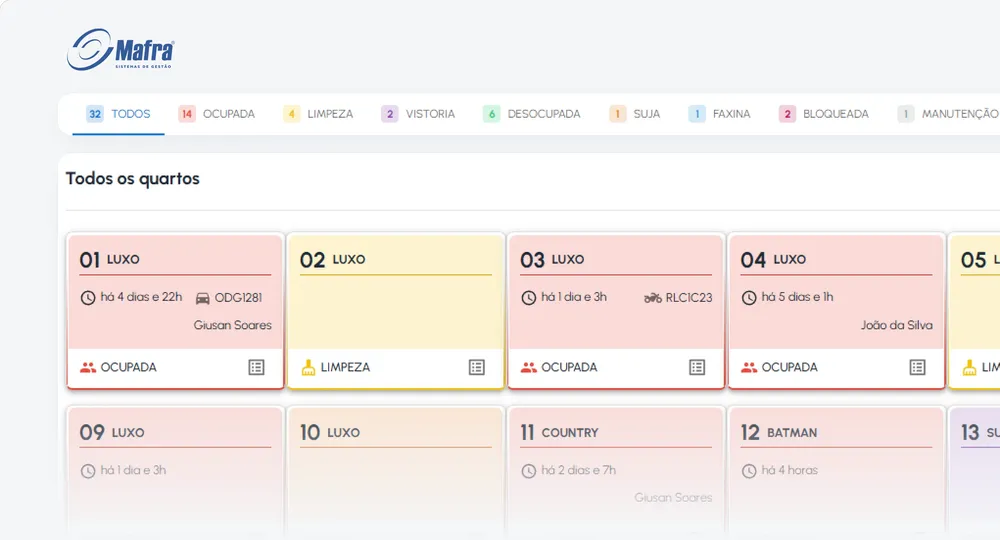Click the clock icon on room 04

point(749,298)
